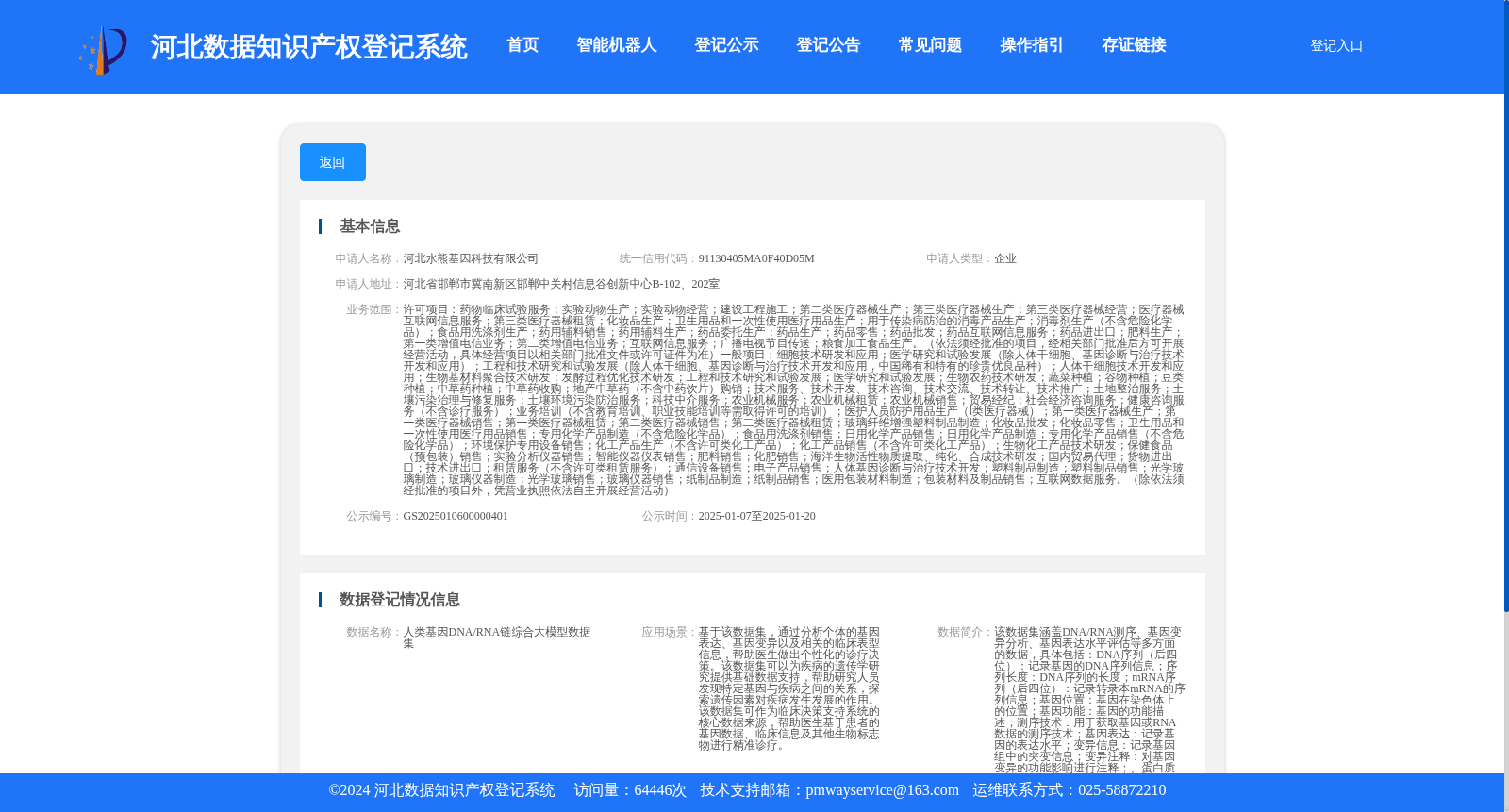The image size is (1509, 812).
Task: Select data name 人类基因DNA/RNA链综合大模型数据集
Action: [x=497, y=638]
